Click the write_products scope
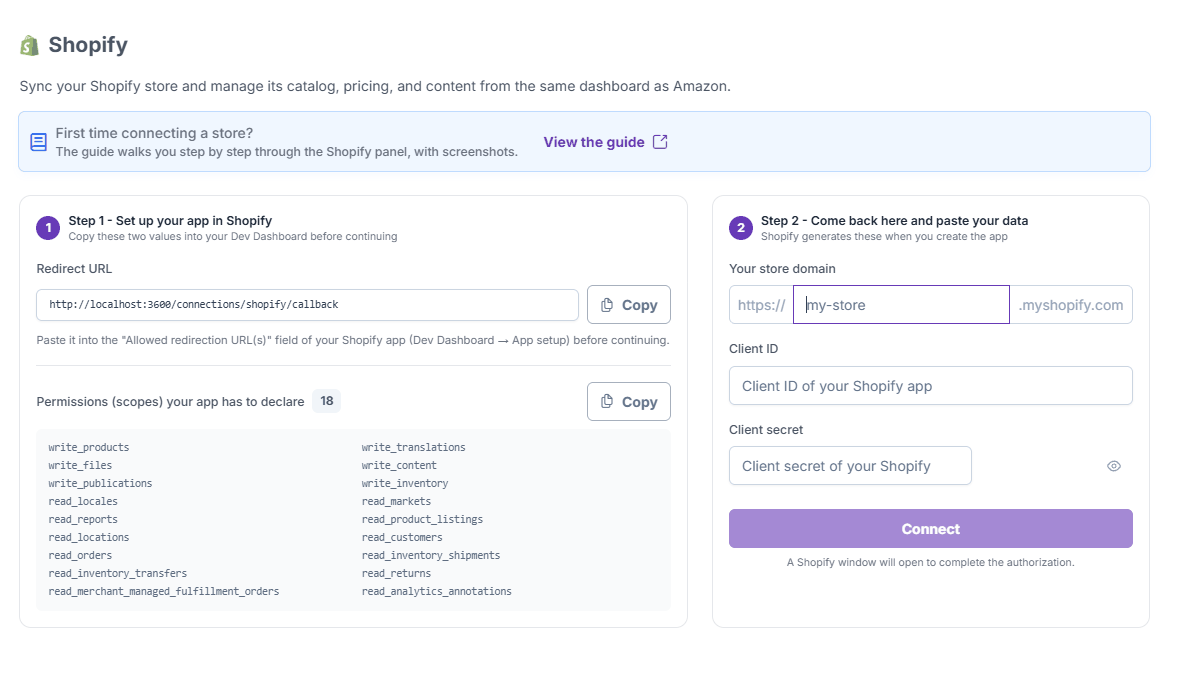The width and height of the screenshot is (1183, 686). (89, 448)
